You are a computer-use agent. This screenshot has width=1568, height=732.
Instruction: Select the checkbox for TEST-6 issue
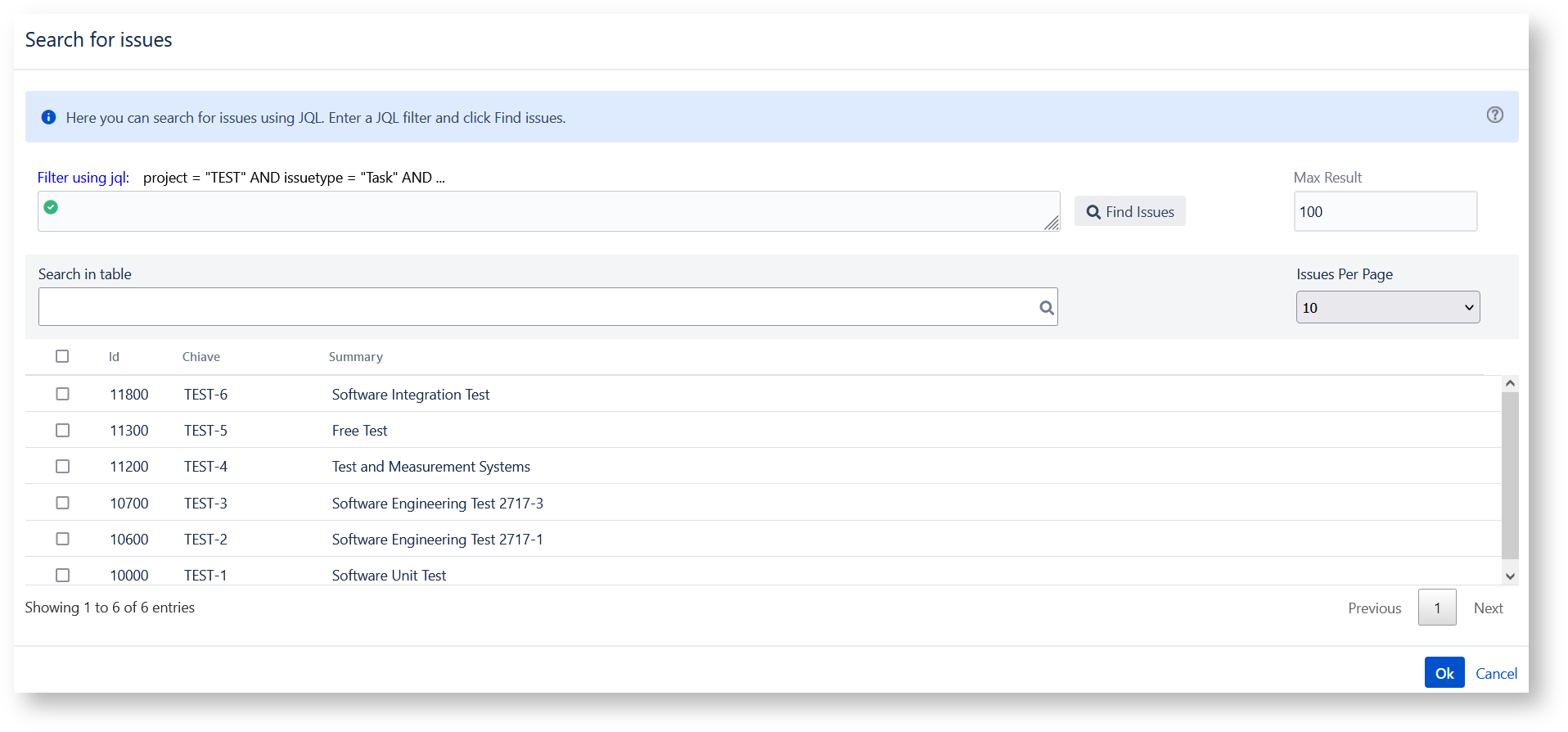pyautogui.click(x=62, y=394)
